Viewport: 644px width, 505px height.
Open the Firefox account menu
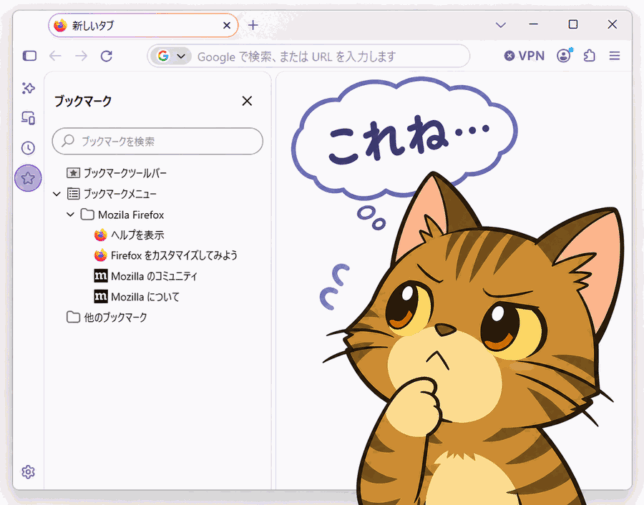click(x=565, y=55)
